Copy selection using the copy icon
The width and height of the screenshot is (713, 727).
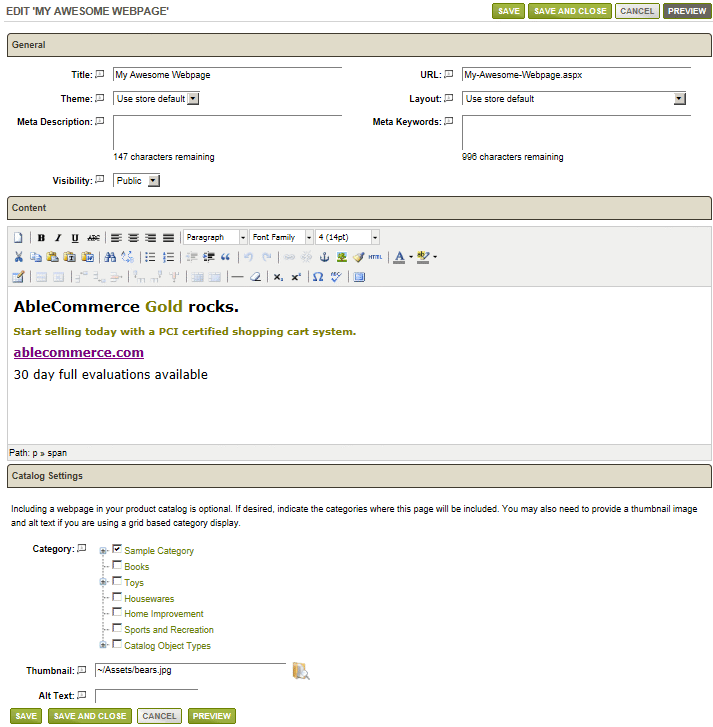(x=36, y=257)
